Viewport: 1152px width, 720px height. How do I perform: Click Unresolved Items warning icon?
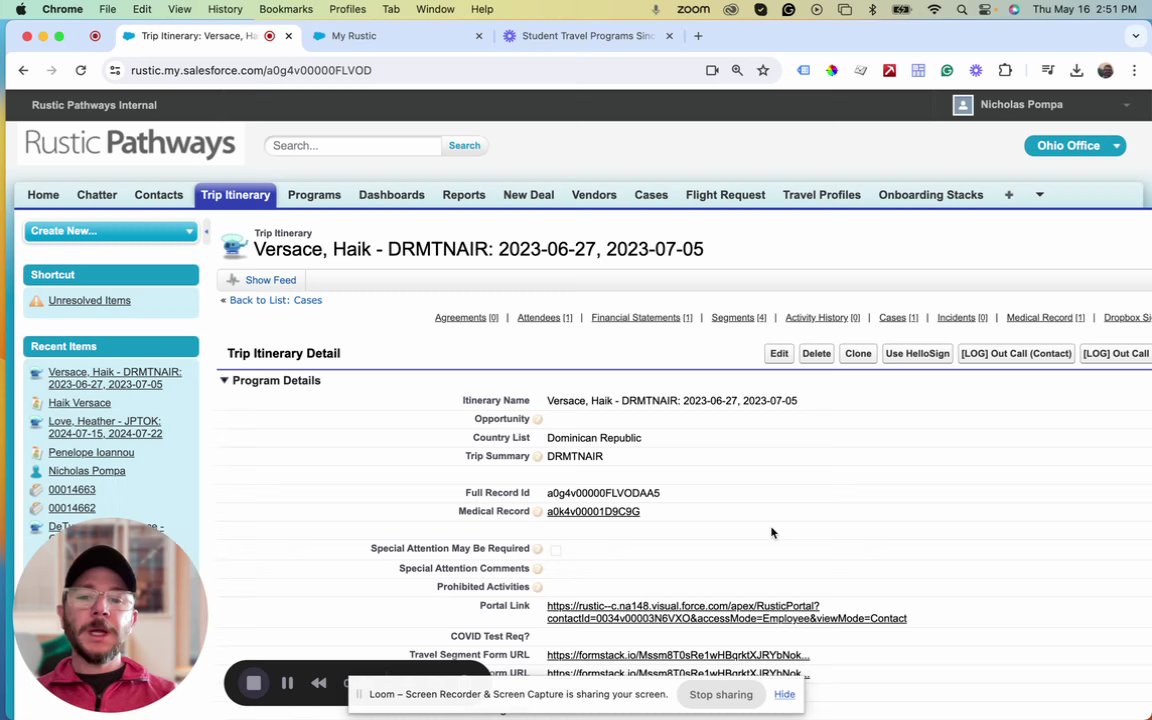pyautogui.click(x=36, y=300)
